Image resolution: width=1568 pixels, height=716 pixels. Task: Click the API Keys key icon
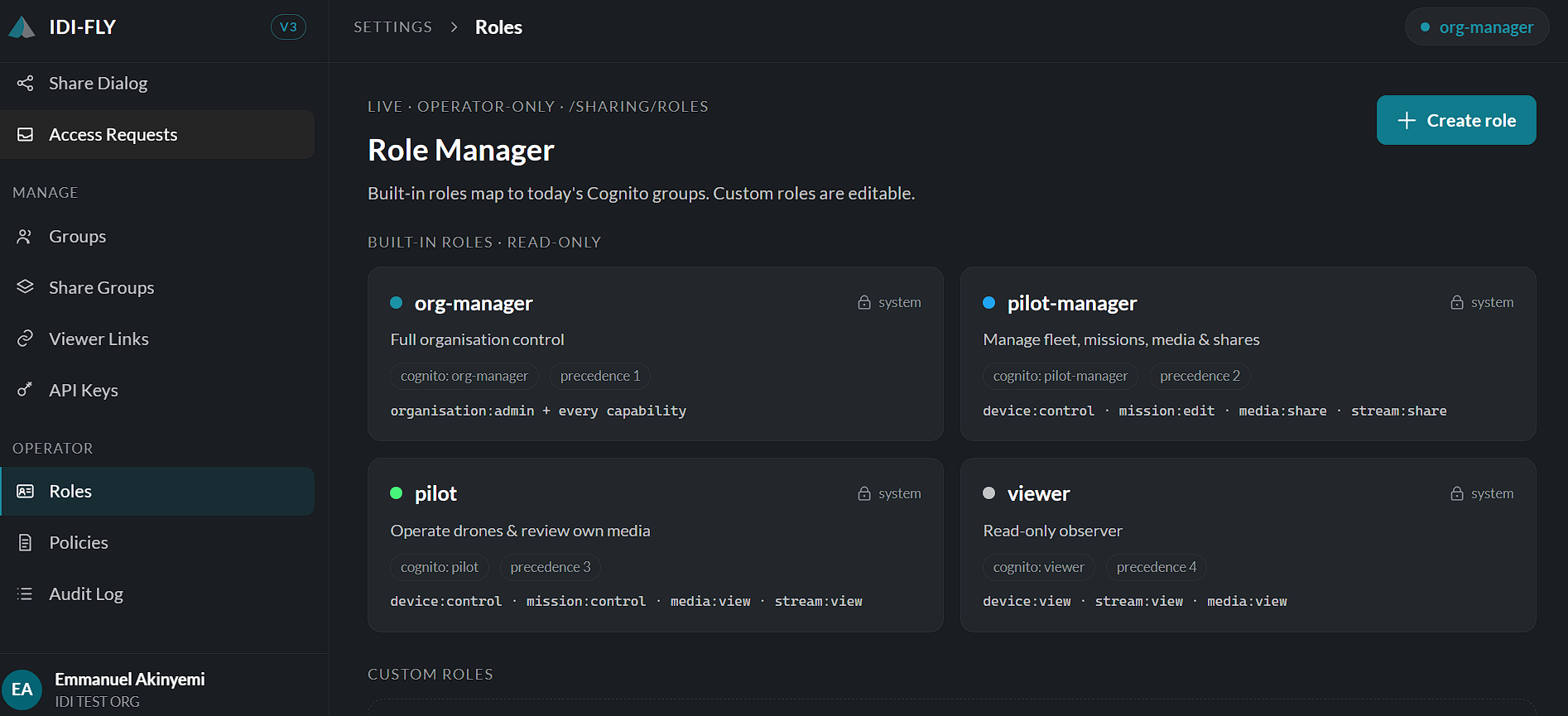26,390
